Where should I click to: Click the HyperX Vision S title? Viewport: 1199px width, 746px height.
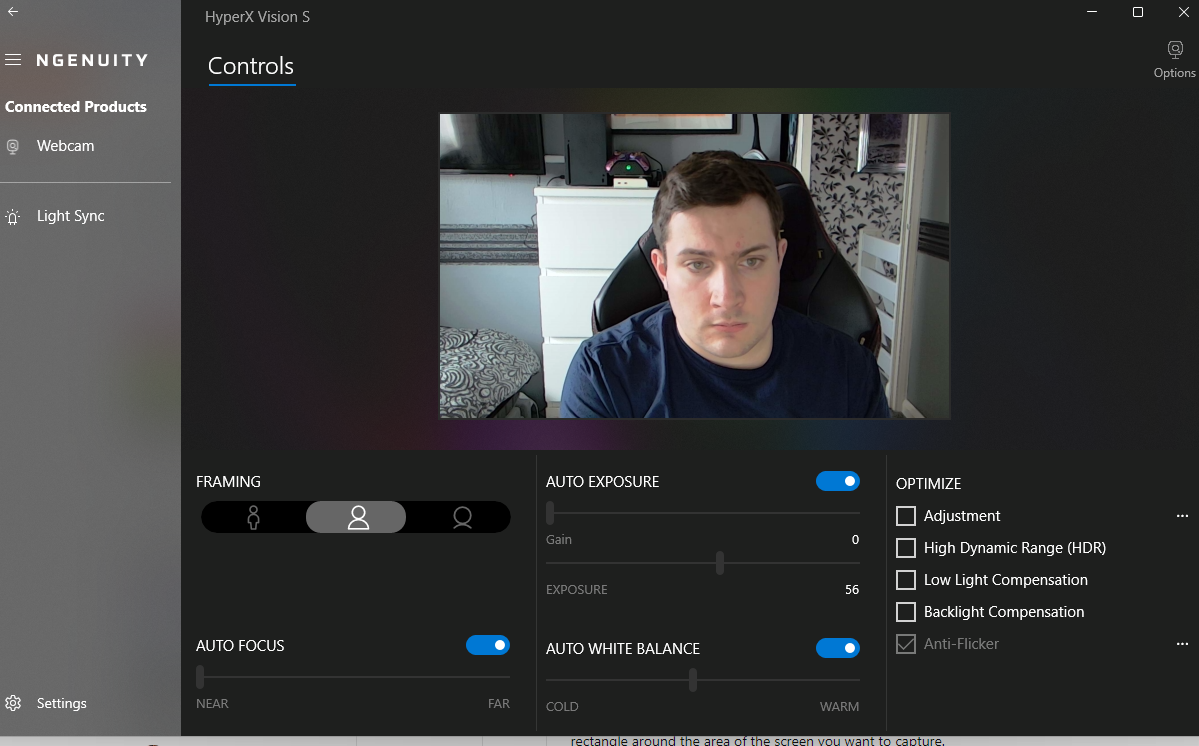coord(257,17)
